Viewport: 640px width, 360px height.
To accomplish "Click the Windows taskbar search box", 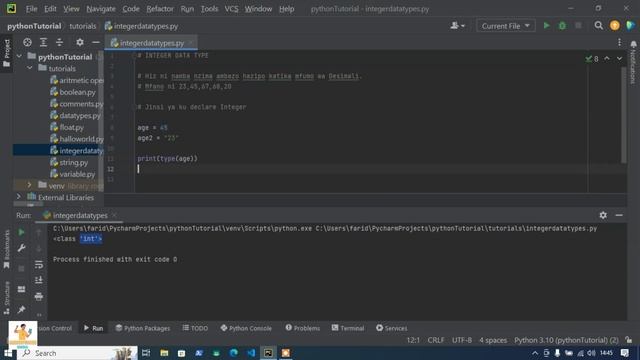I will [78, 353].
